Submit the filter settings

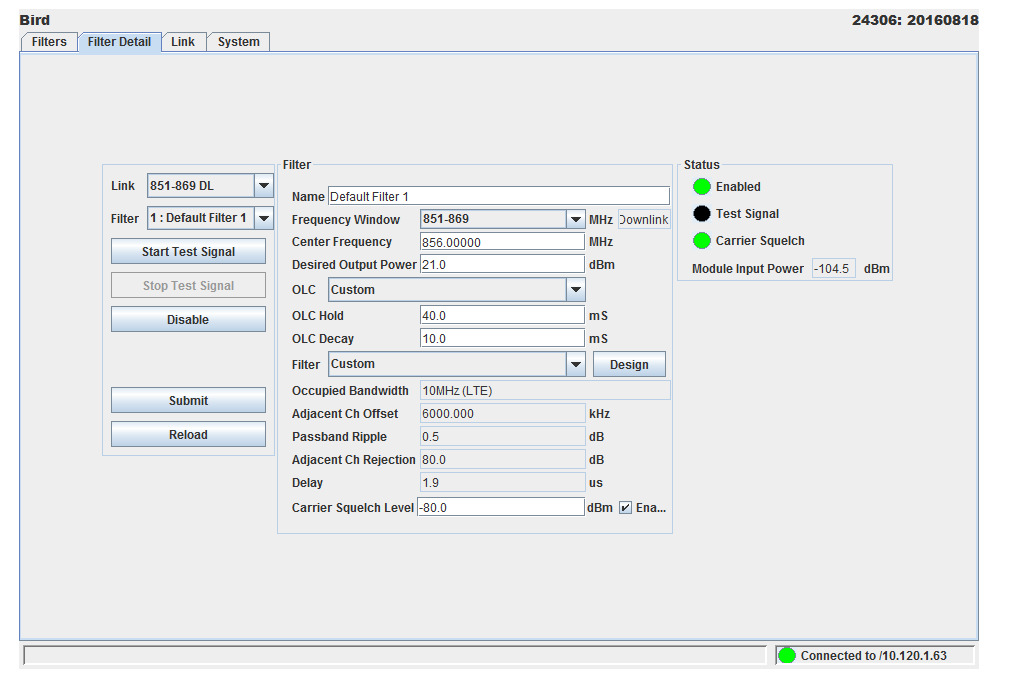188,400
